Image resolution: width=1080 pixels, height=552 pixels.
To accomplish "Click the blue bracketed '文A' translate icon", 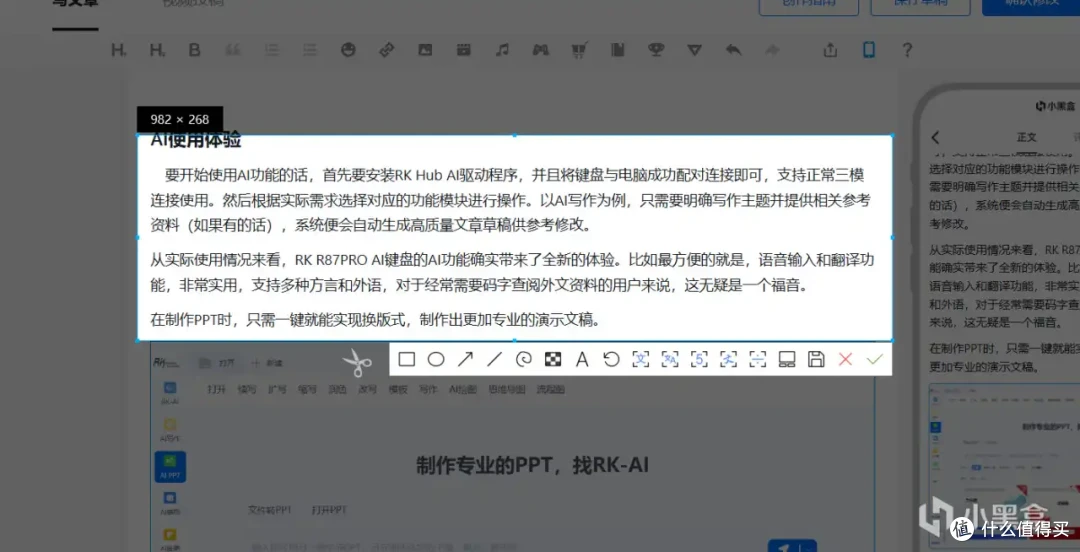I will point(670,359).
